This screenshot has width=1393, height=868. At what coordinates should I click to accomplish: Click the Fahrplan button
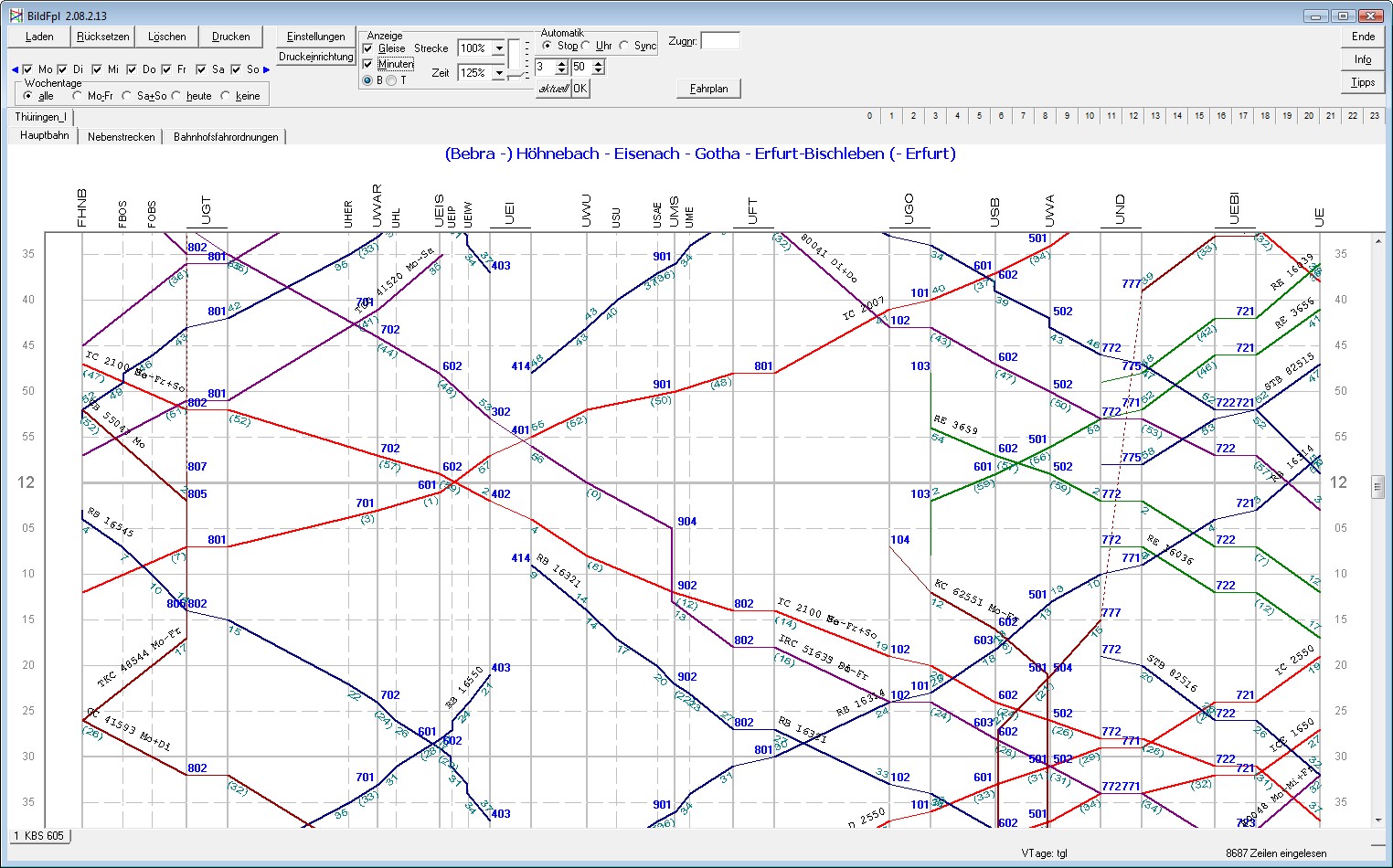708,89
